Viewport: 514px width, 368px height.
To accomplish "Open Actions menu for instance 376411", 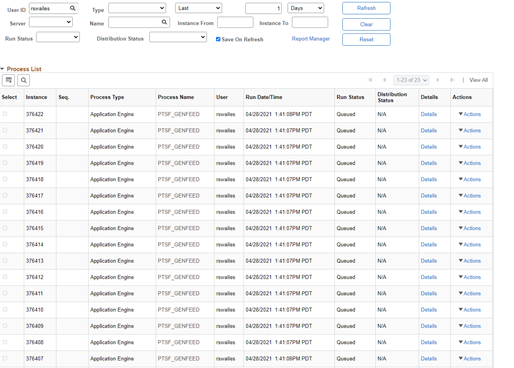I will click(x=470, y=293).
